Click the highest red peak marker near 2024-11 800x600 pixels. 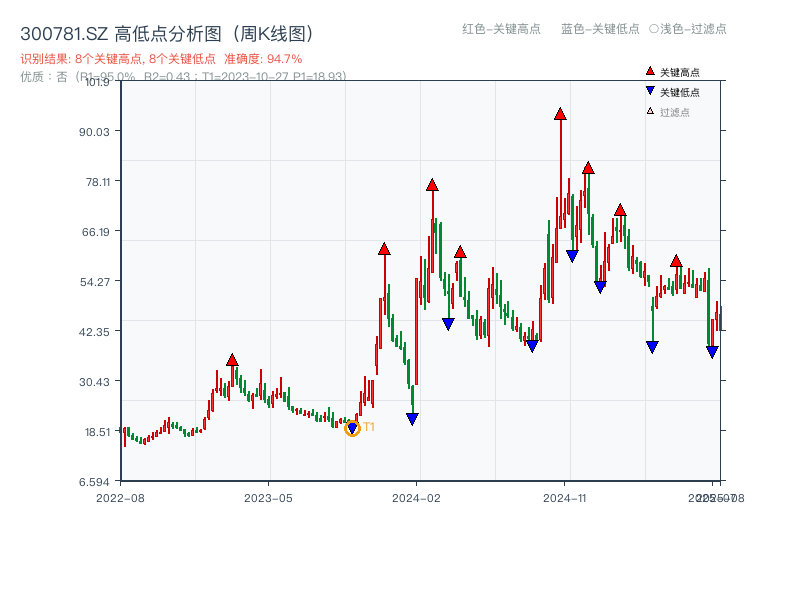click(x=560, y=114)
